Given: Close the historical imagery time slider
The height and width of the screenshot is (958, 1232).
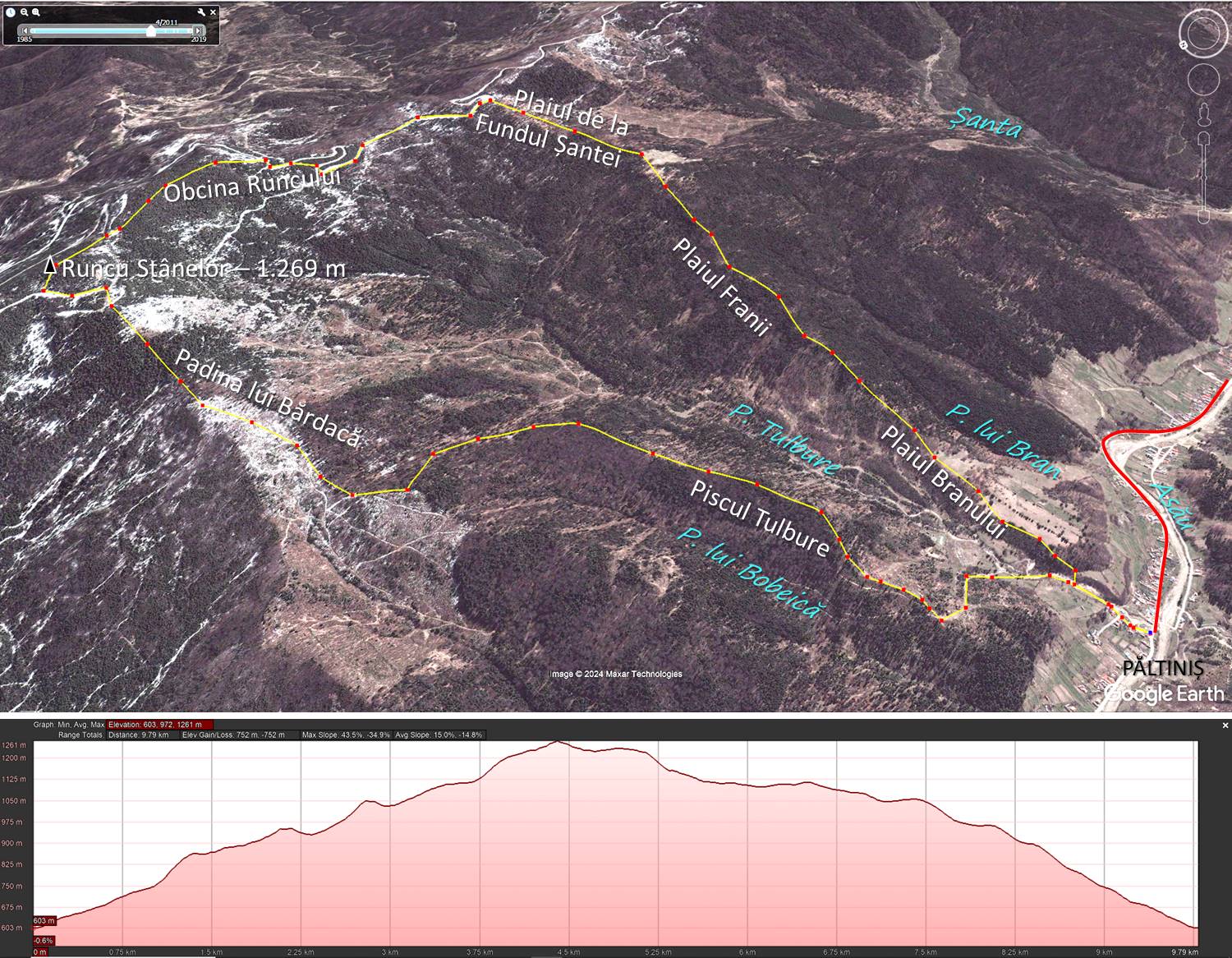Looking at the screenshot, I should 214,12.
